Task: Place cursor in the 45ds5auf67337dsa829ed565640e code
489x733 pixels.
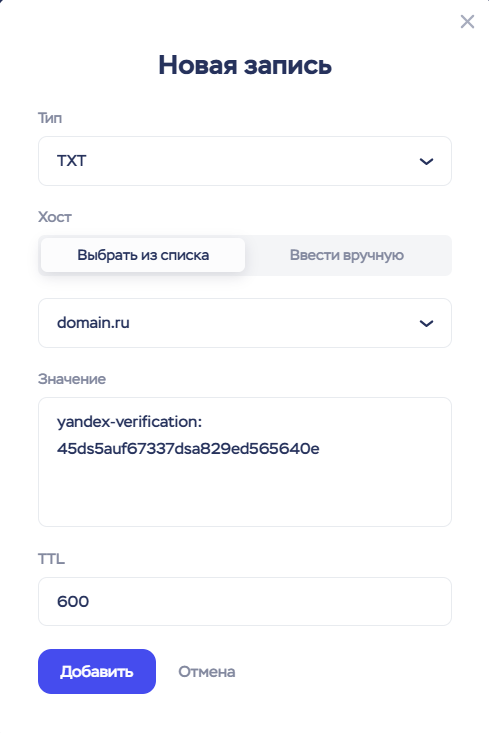Action: tap(188, 449)
